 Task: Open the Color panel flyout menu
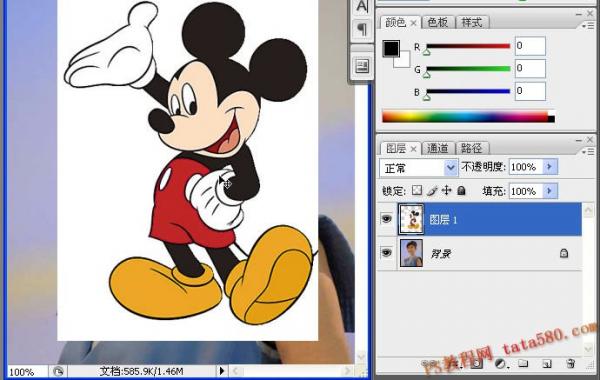pyautogui.click(x=588, y=26)
